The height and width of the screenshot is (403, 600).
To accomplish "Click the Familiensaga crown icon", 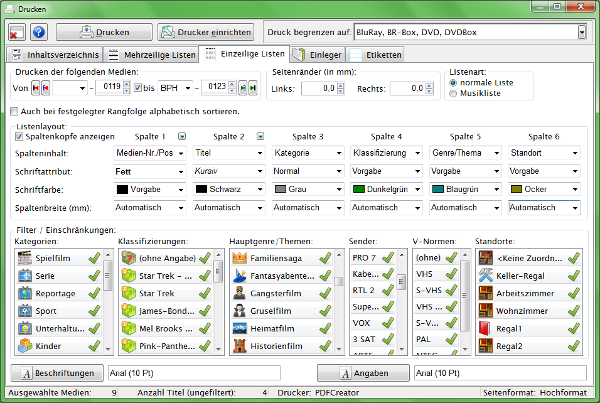I will pyautogui.click(x=240, y=259).
